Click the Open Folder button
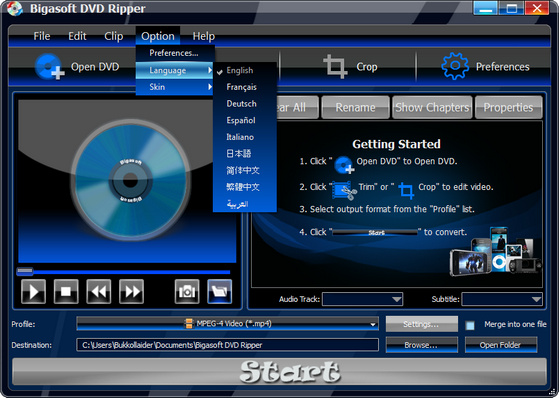559x398 pixels. pos(501,345)
